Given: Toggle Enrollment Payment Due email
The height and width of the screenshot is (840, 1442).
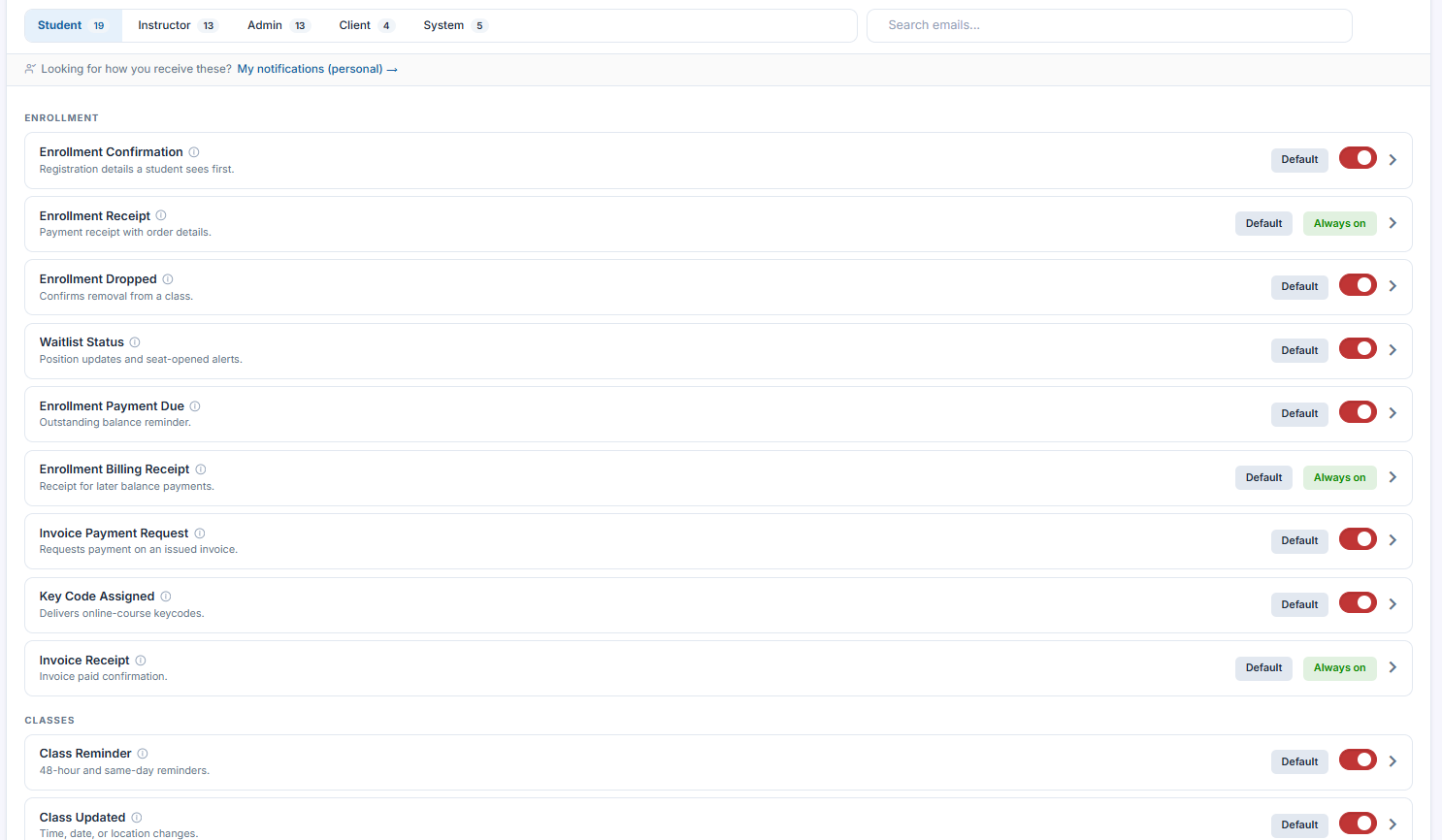Looking at the screenshot, I should coord(1358,412).
